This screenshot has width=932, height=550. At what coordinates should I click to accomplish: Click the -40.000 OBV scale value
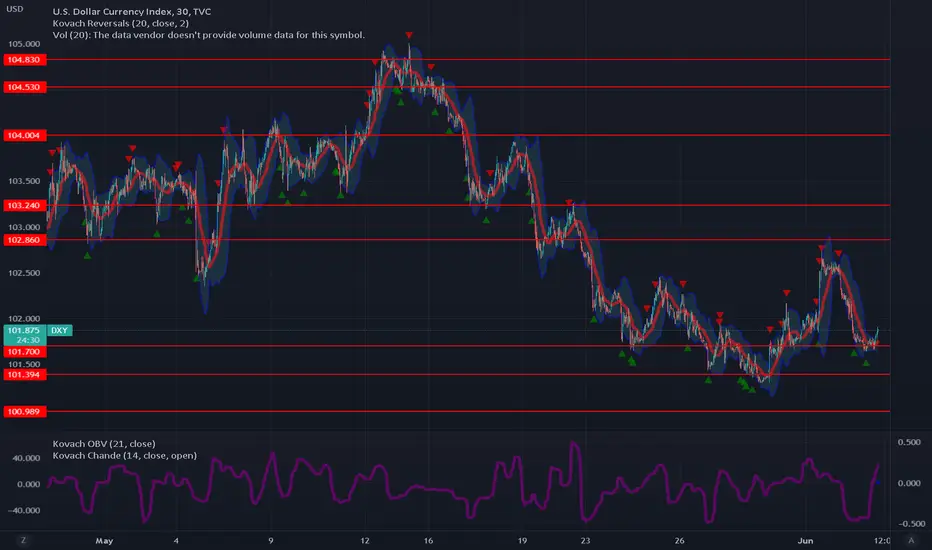tap(25, 510)
